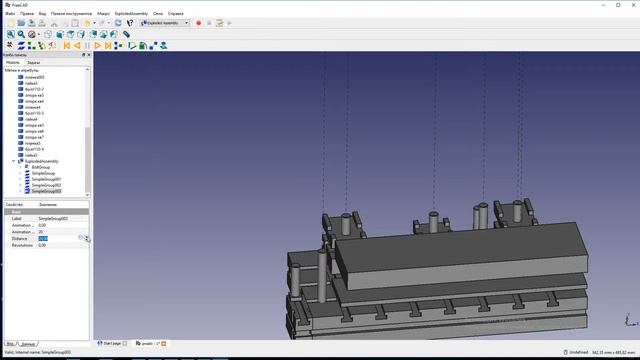Expand BoltGroup tree item
Image resolution: width=640 pixels, height=360 pixels.
pos(20,167)
